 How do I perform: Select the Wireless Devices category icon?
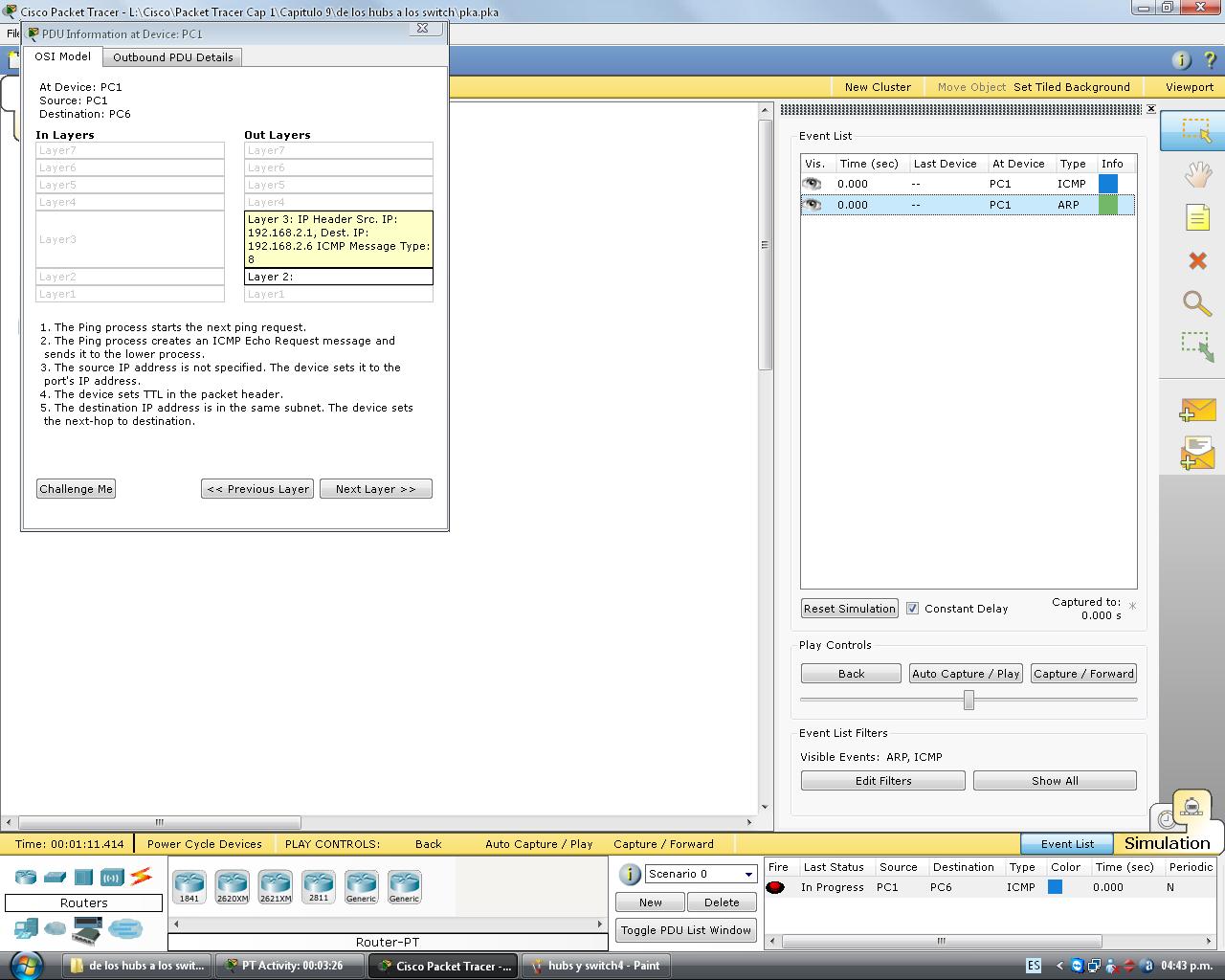click(112, 877)
